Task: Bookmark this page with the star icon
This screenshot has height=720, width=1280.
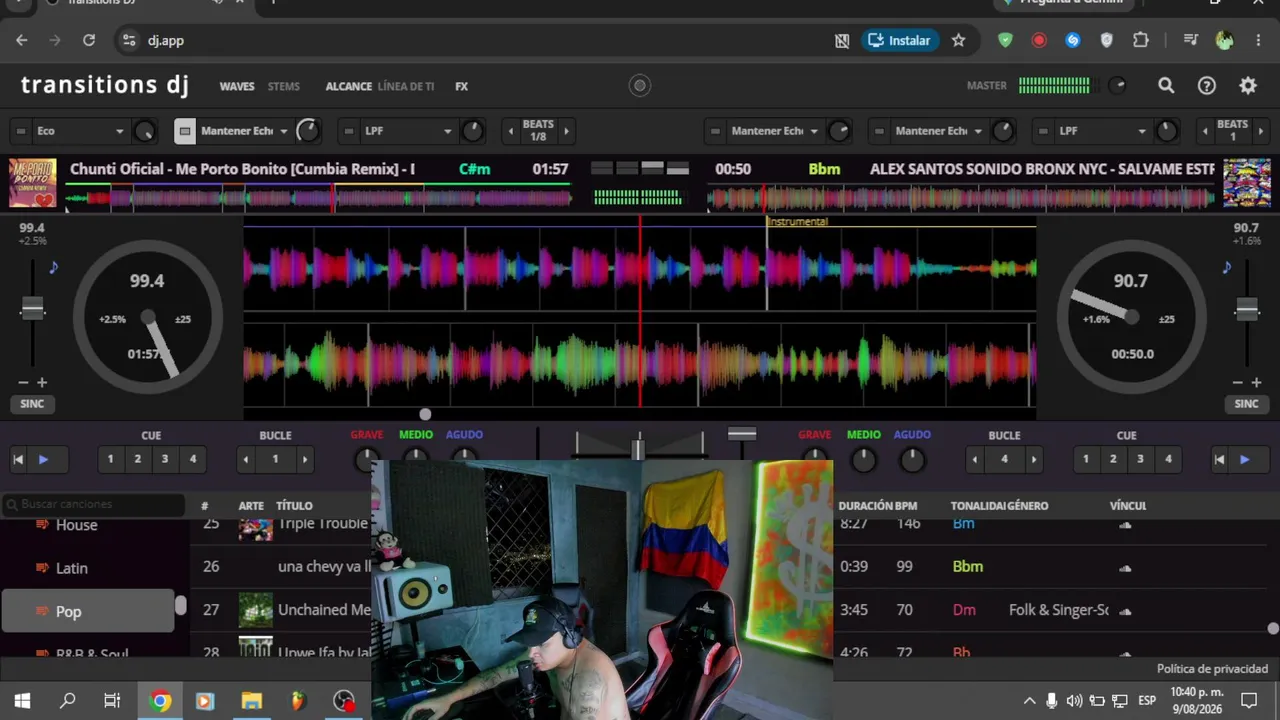Action: click(x=958, y=40)
